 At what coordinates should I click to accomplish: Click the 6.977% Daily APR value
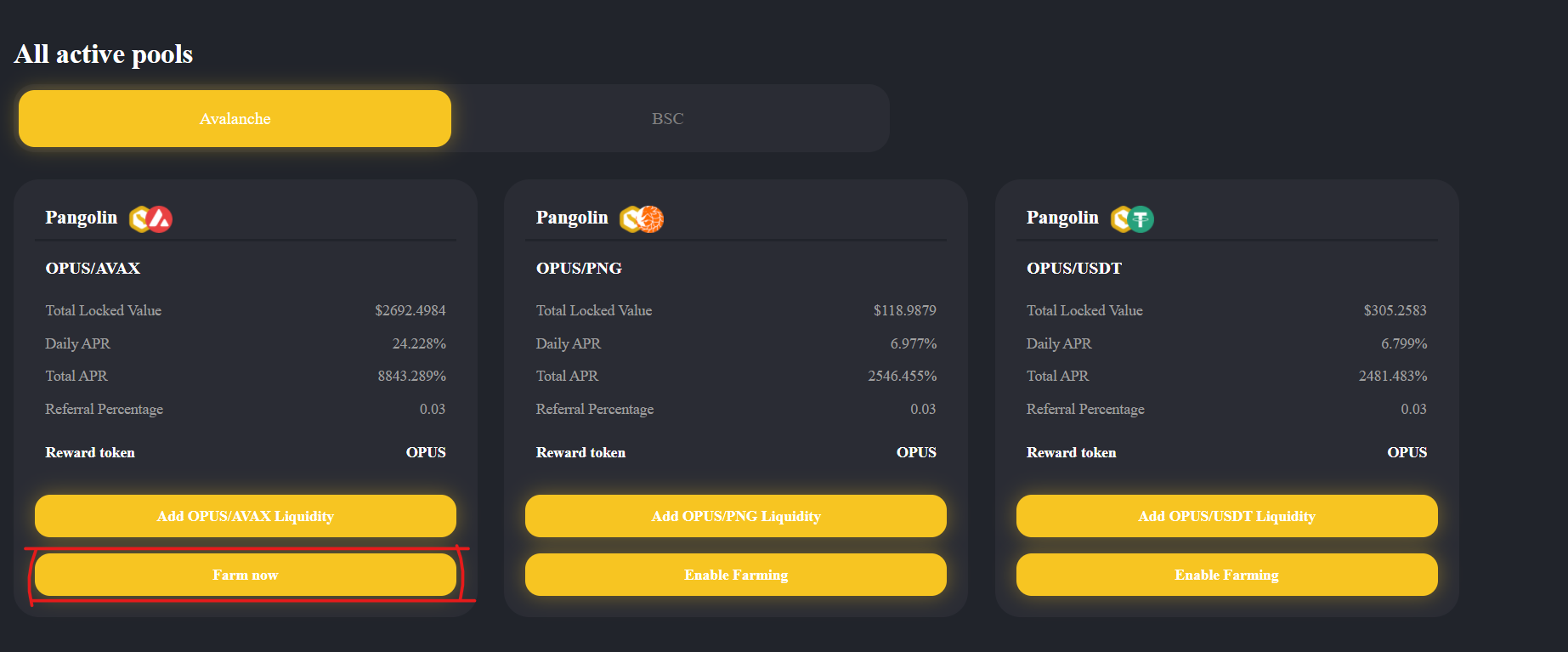point(914,343)
